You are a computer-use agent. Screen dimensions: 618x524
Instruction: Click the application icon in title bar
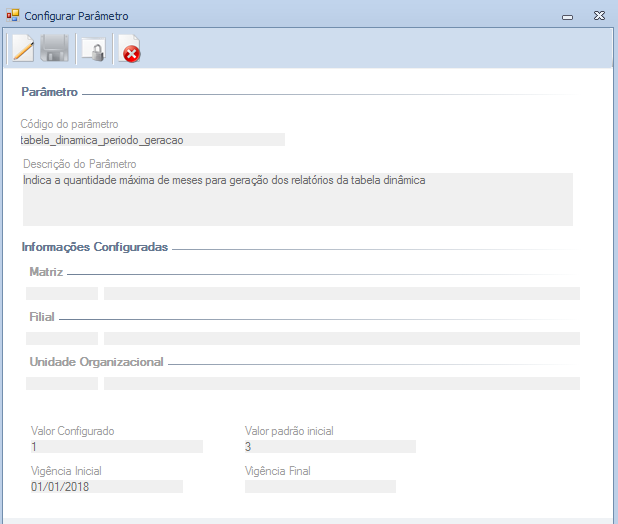pos(12,16)
